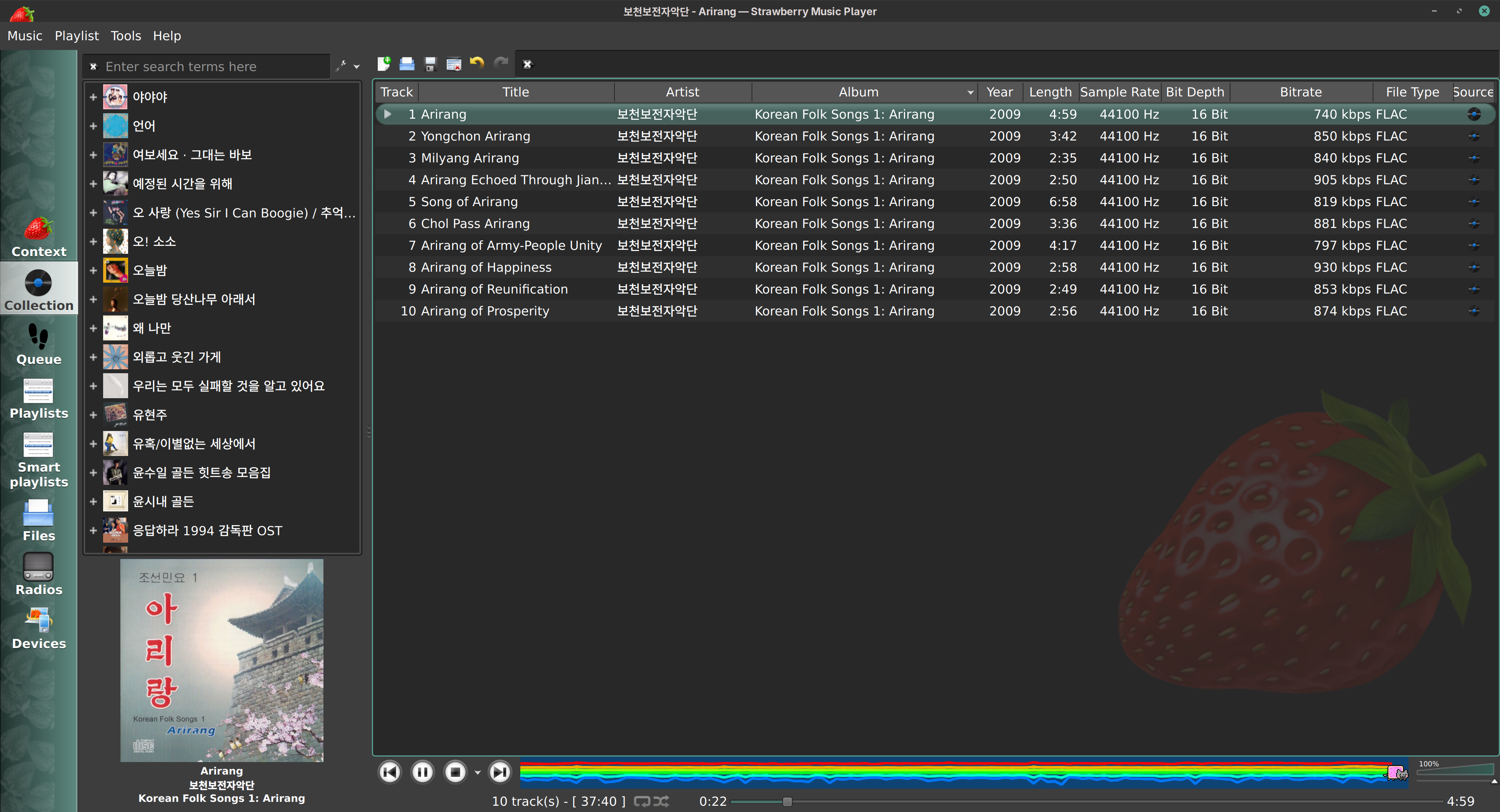Toggle the shuffle mode button
Viewport: 1500px width, 812px height.
coord(661,801)
